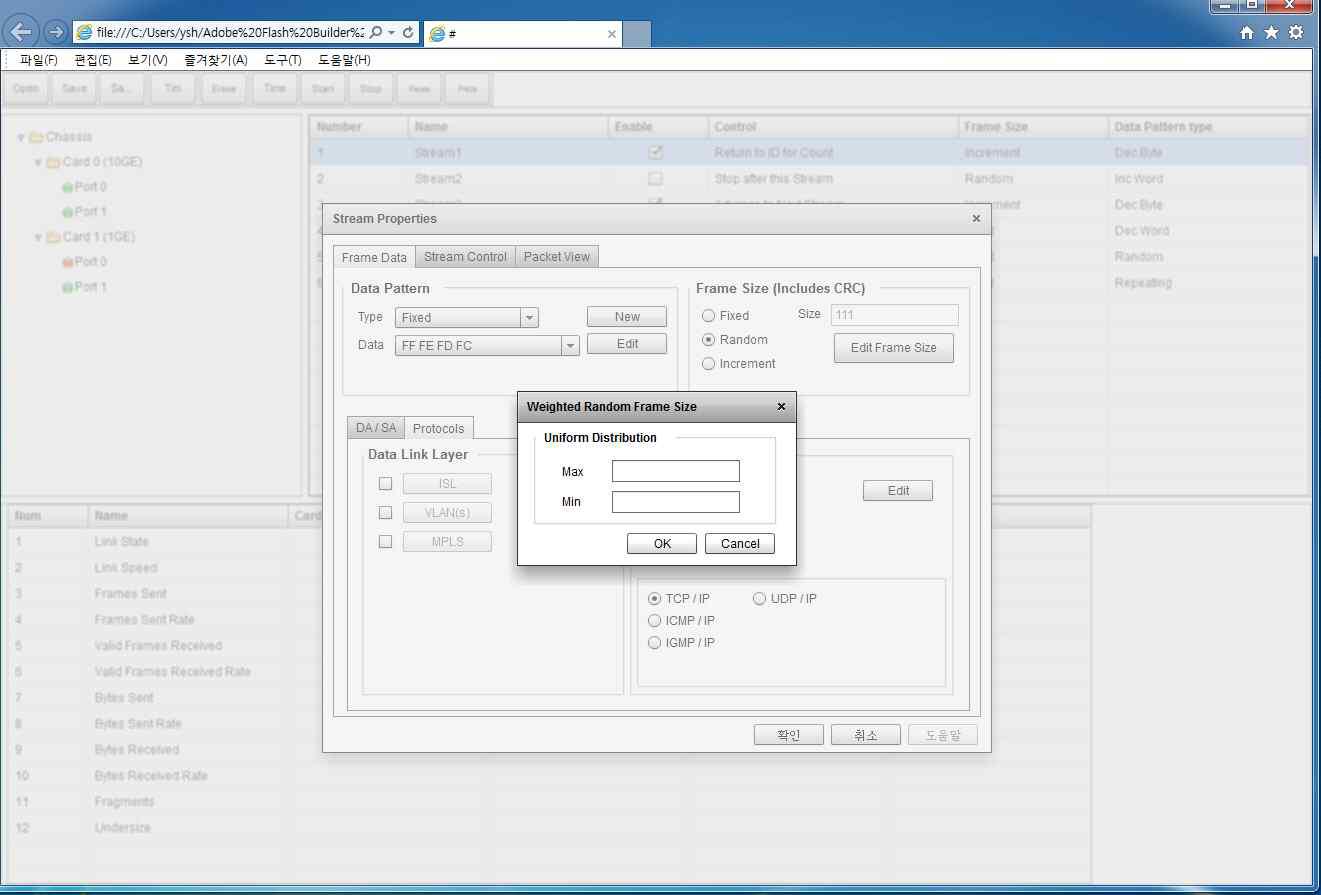Click the Save toolbar button
The image size is (1321, 895).
[x=74, y=89]
